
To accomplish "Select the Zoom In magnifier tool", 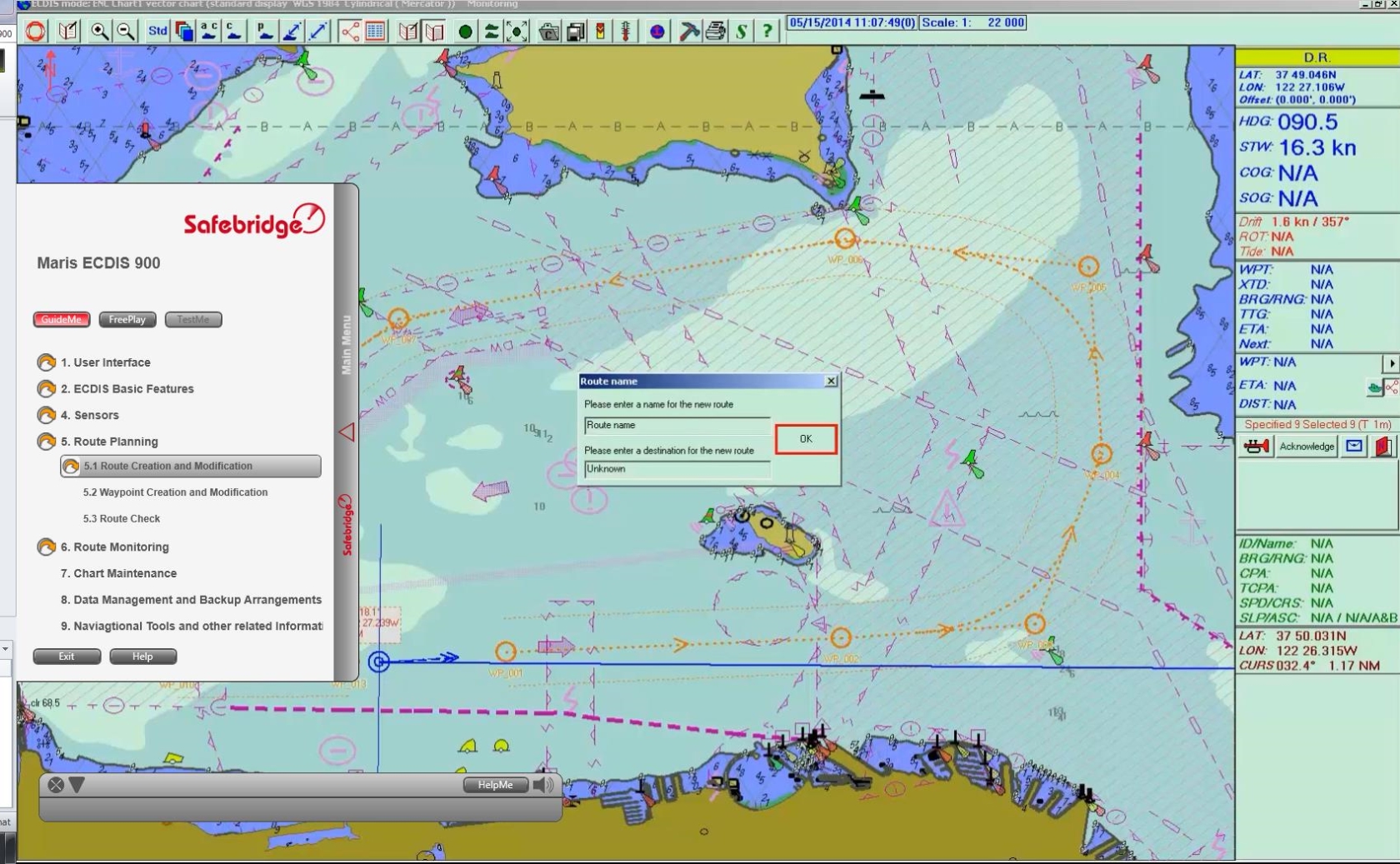I will click(x=100, y=31).
